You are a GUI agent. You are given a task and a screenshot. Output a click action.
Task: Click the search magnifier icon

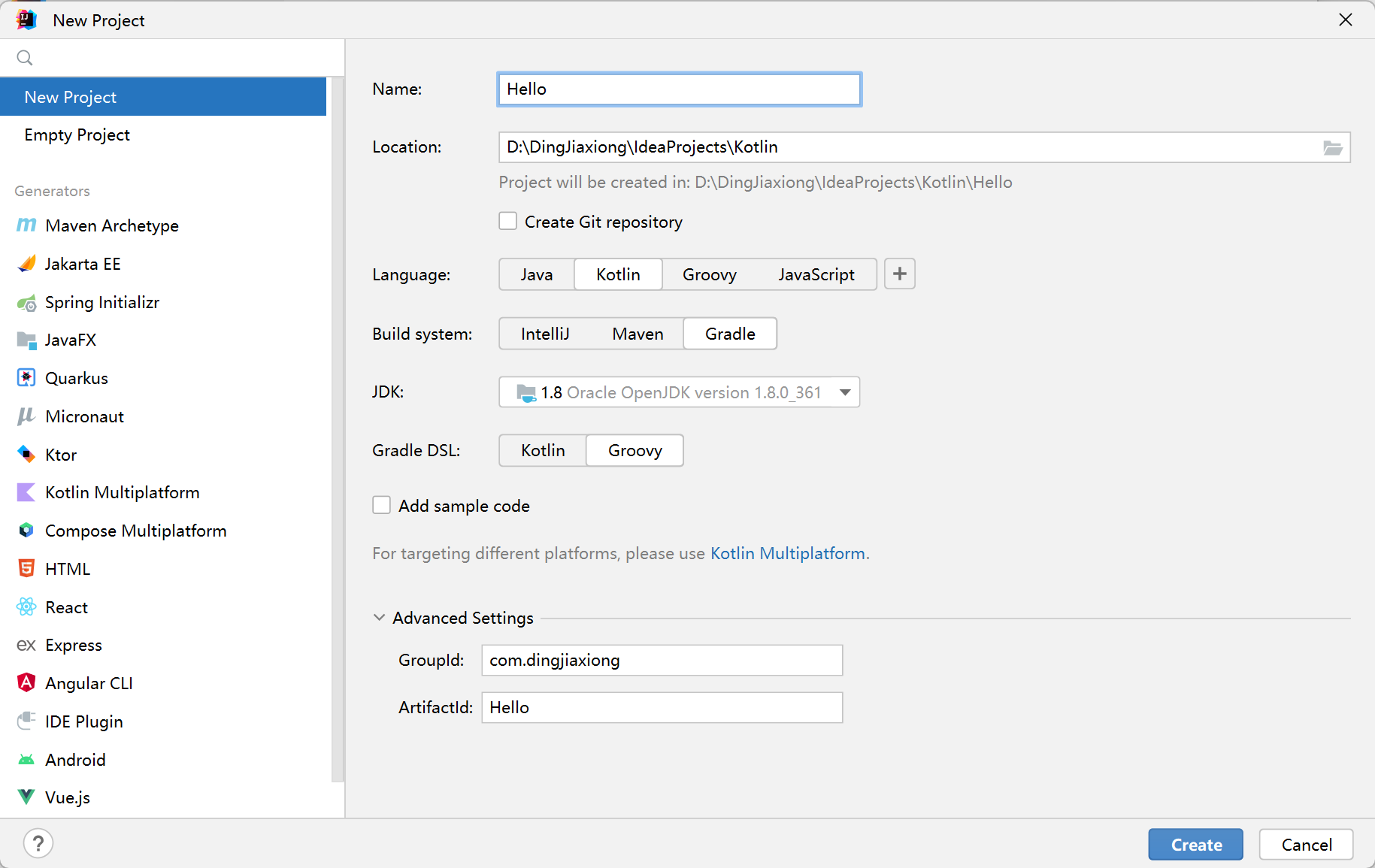click(x=25, y=58)
